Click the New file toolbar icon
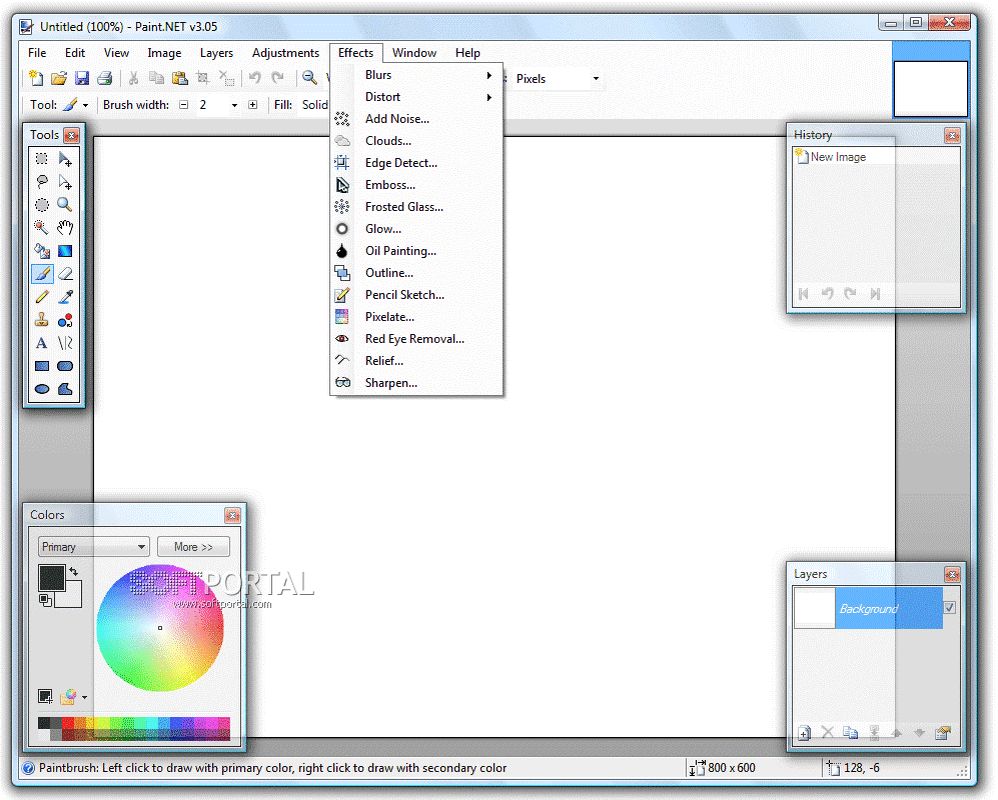This screenshot has width=998, height=800. click(x=36, y=78)
